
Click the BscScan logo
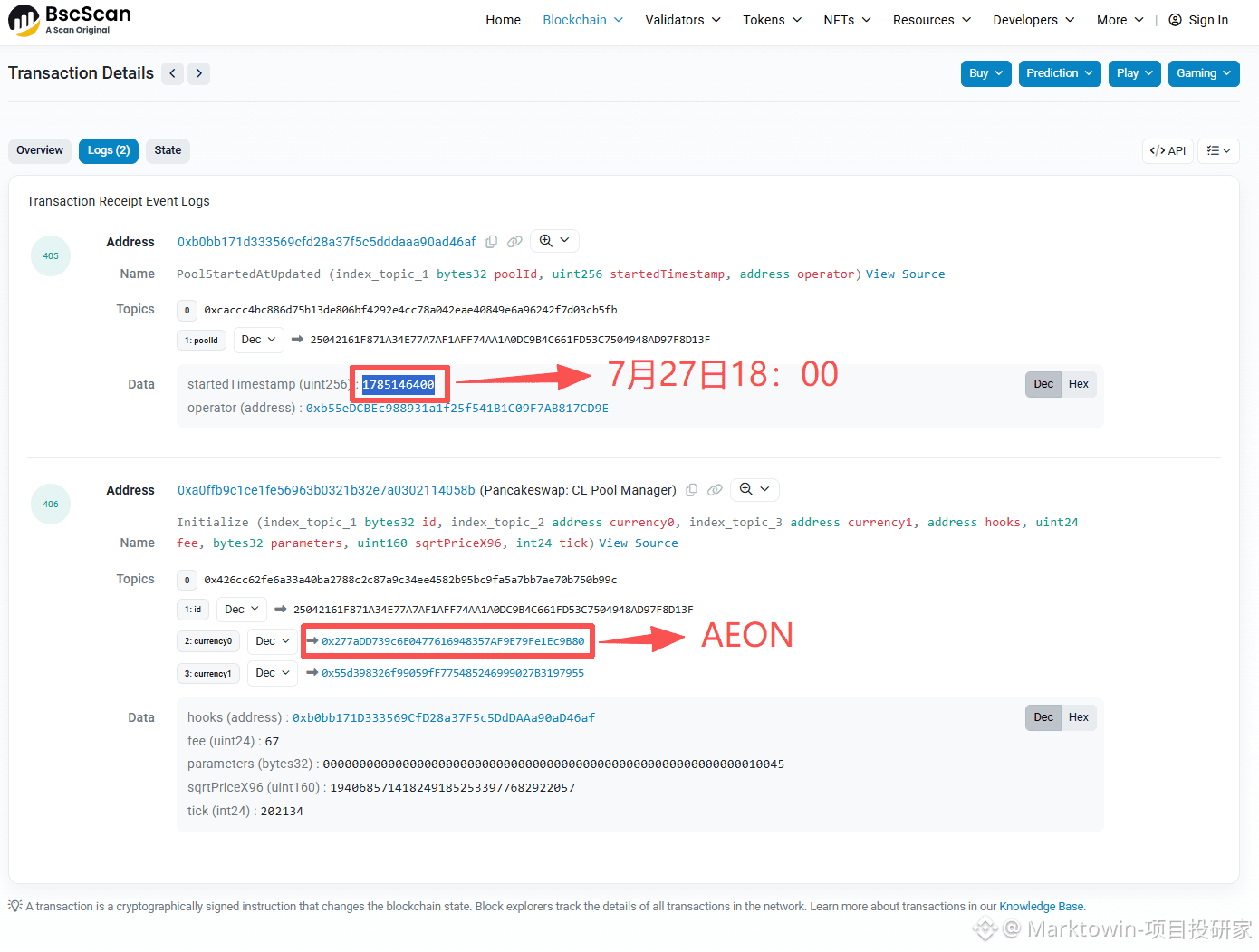coord(71,20)
